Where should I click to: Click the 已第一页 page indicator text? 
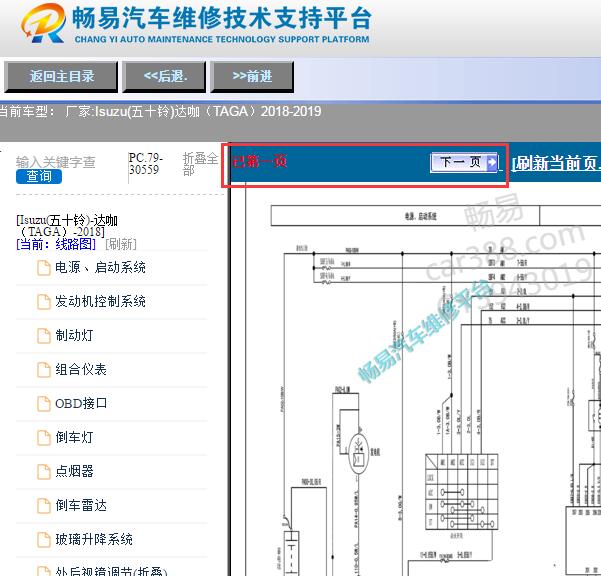click(x=259, y=162)
